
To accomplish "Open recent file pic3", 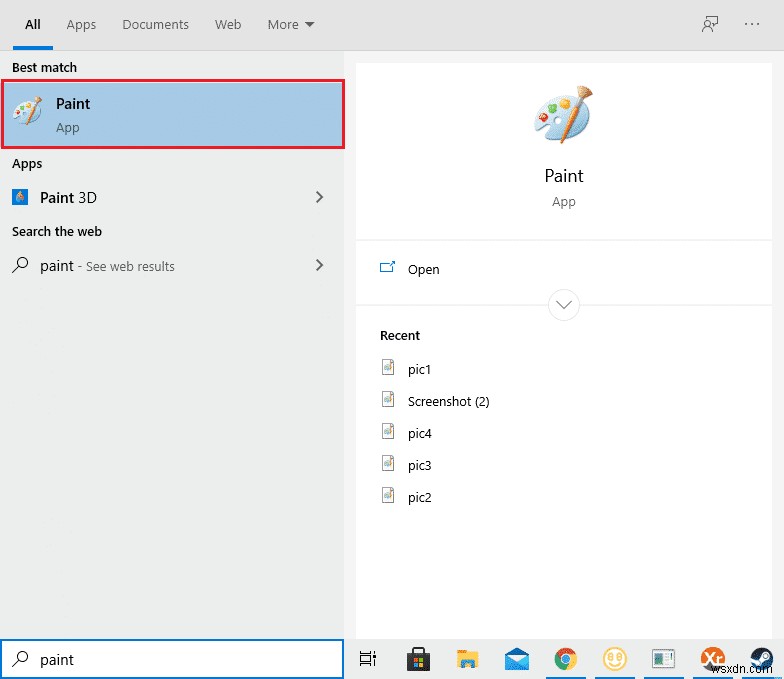I will (x=419, y=465).
